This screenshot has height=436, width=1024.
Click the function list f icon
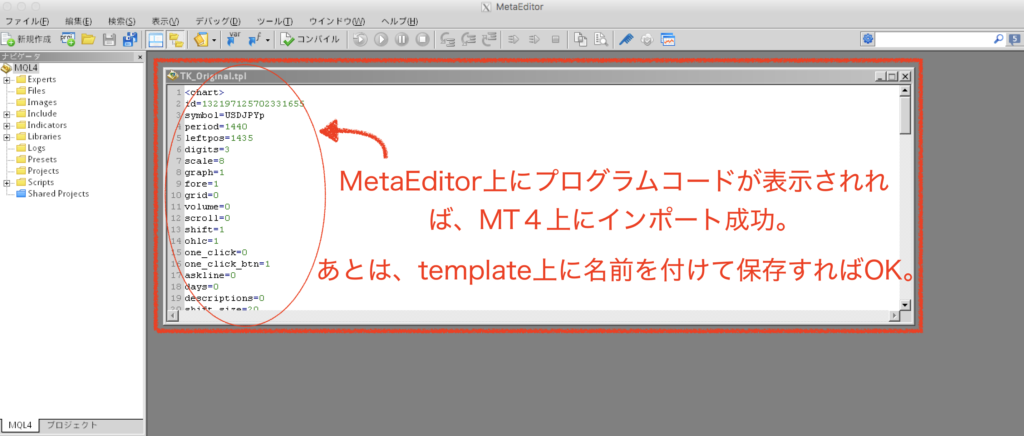[254, 39]
